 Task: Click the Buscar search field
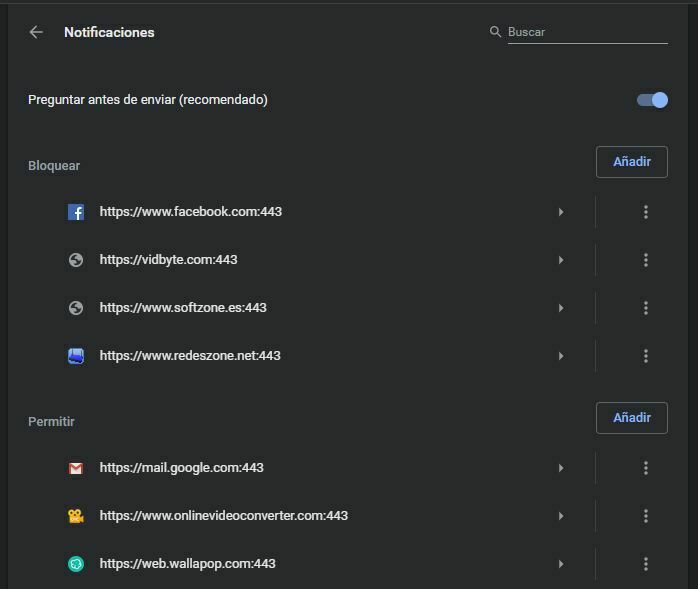[x=586, y=32]
